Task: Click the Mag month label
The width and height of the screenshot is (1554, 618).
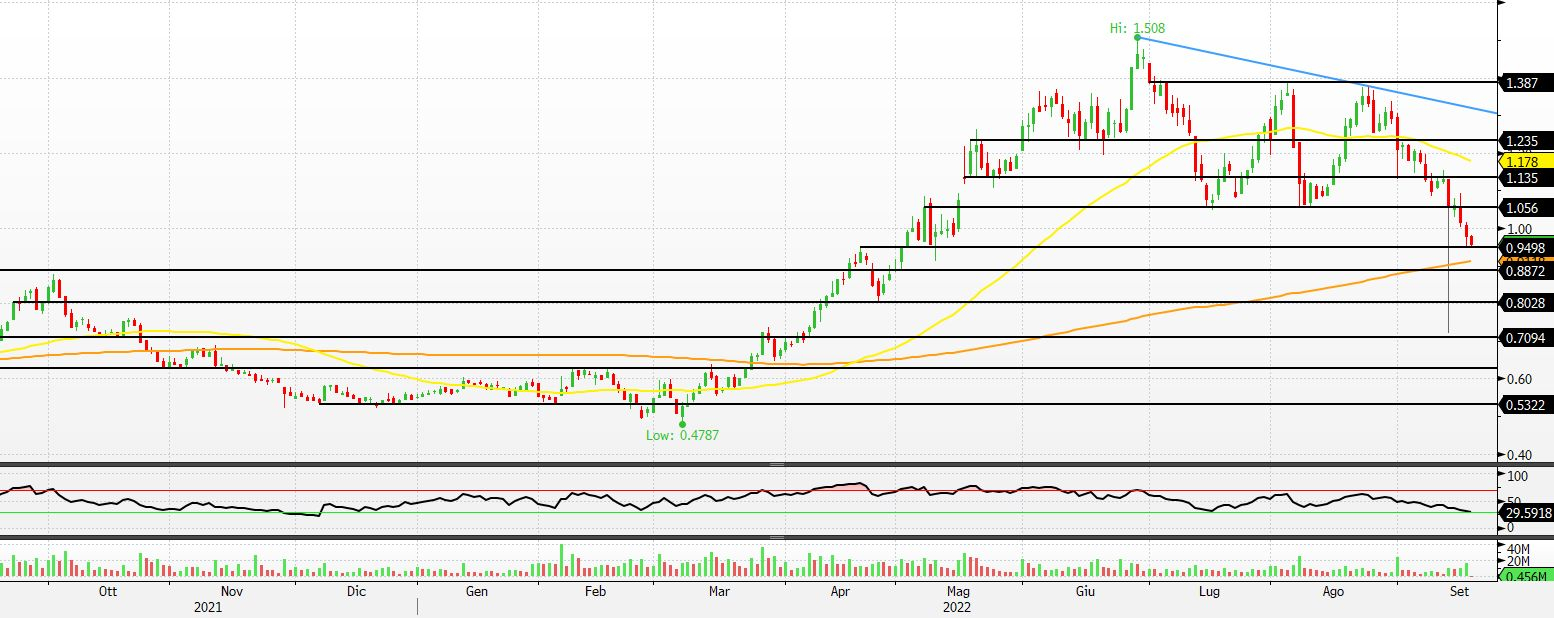Action: tap(957, 591)
